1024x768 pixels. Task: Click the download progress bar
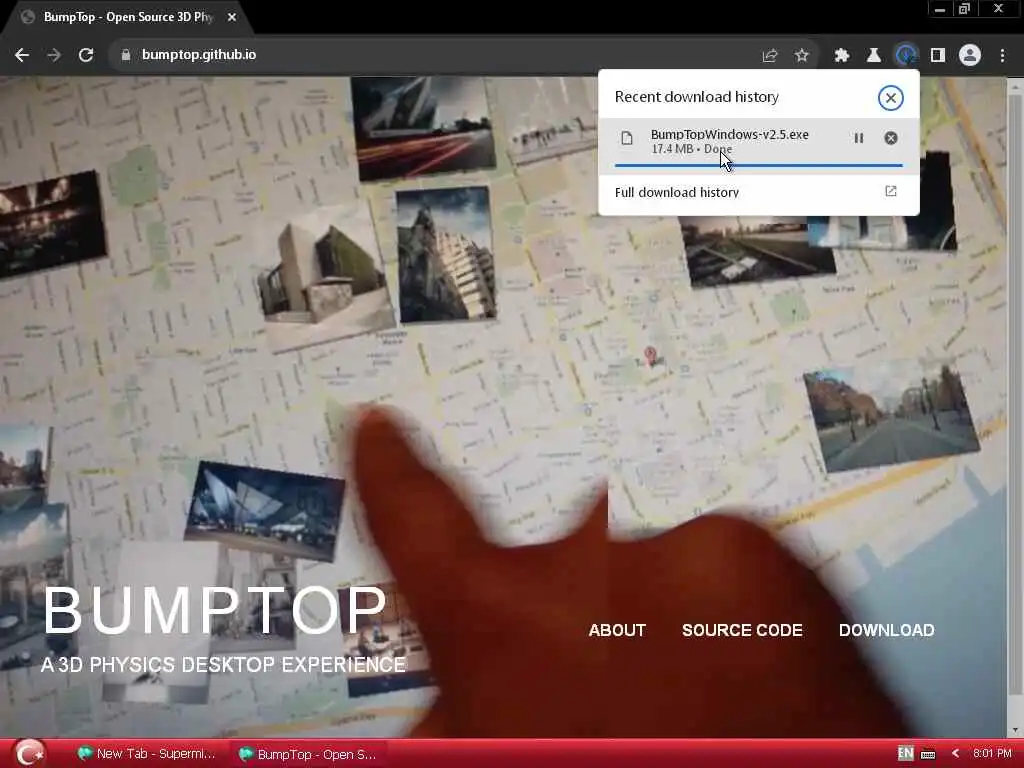tap(758, 166)
